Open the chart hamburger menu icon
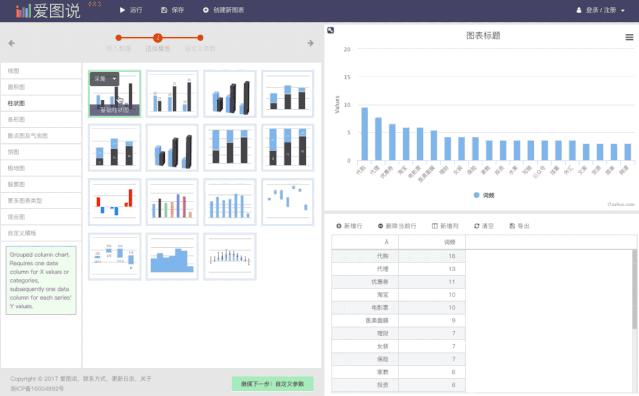639x396 pixels. click(629, 37)
